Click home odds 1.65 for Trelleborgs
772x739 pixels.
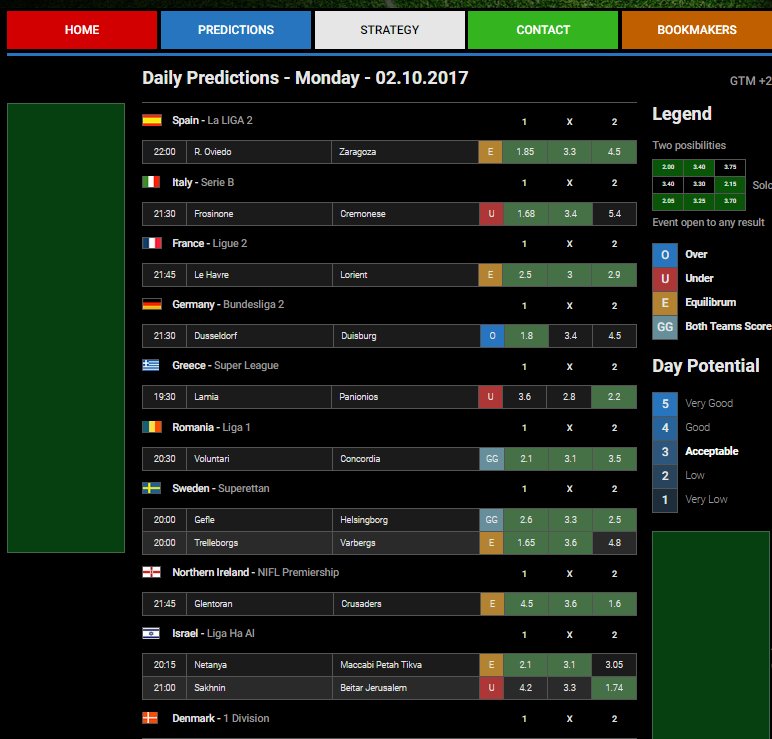click(x=525, y=543)
